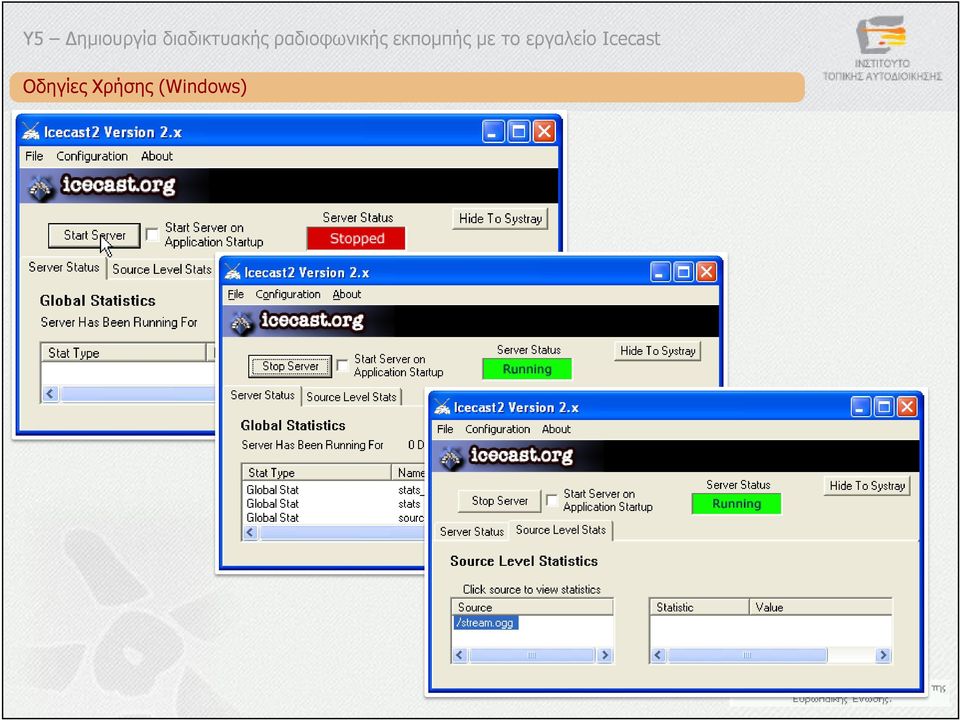Click left scroll arrow under the Statistic list

[x=658, y=655]
